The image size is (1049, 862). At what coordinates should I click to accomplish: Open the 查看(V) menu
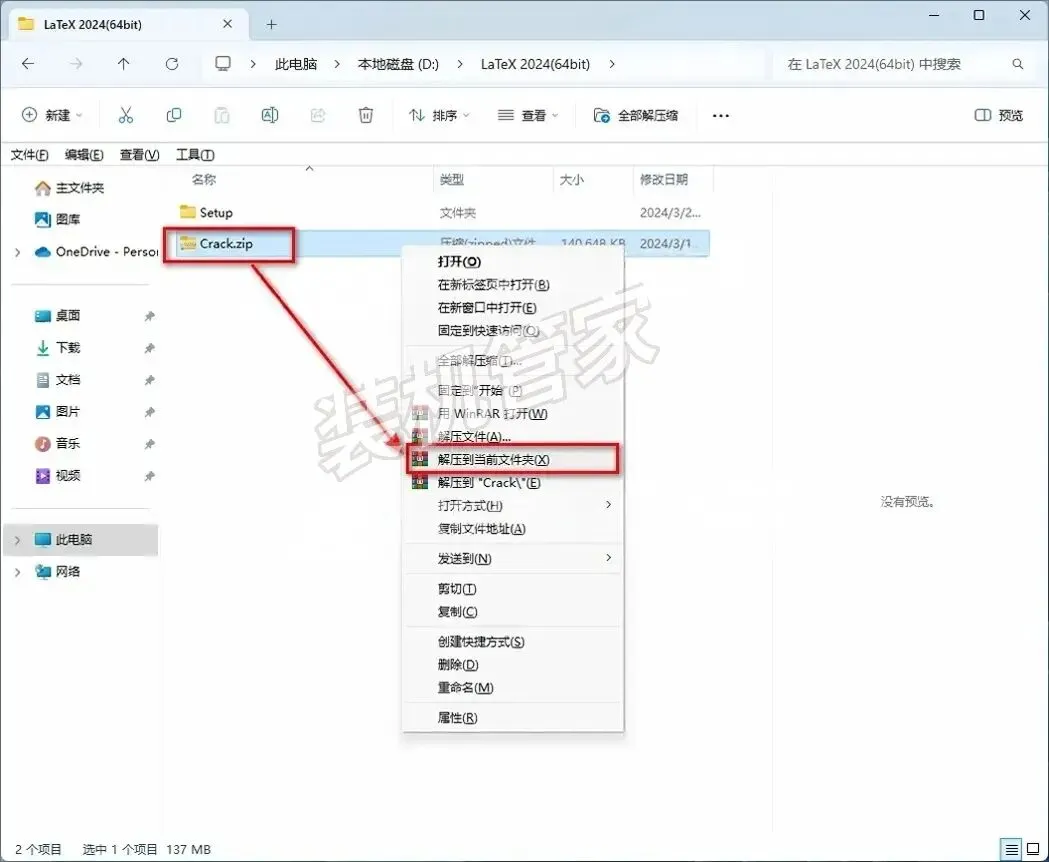click(139, 155)
